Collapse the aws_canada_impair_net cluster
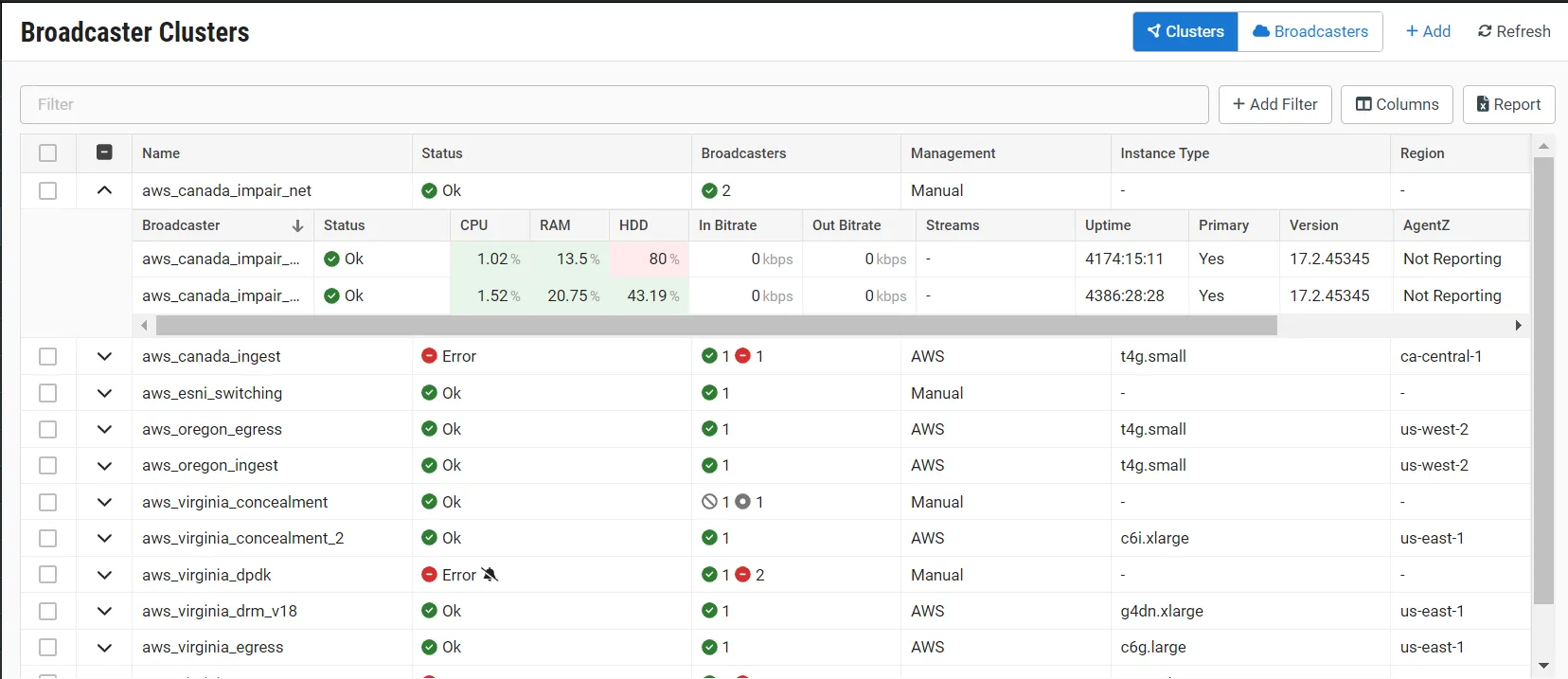The width and height of the screenshot is (1568, 679). (x=105, y=190)
